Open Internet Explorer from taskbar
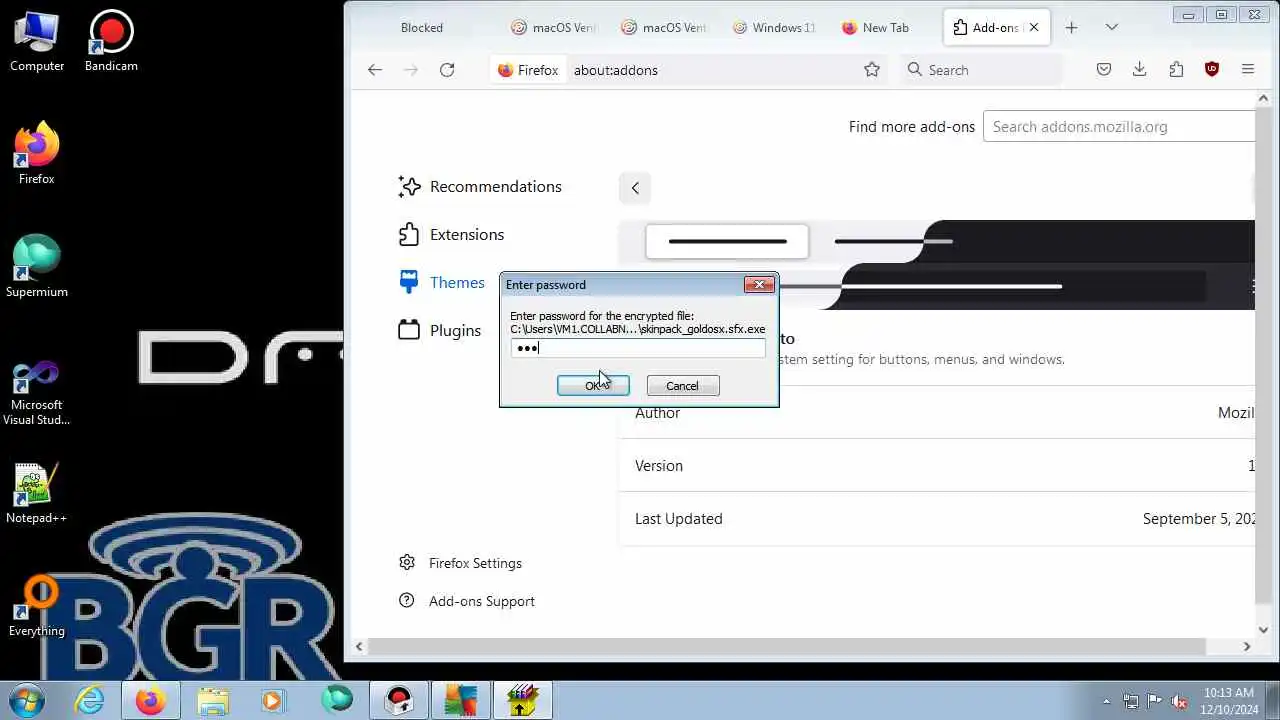 (90, 700)
